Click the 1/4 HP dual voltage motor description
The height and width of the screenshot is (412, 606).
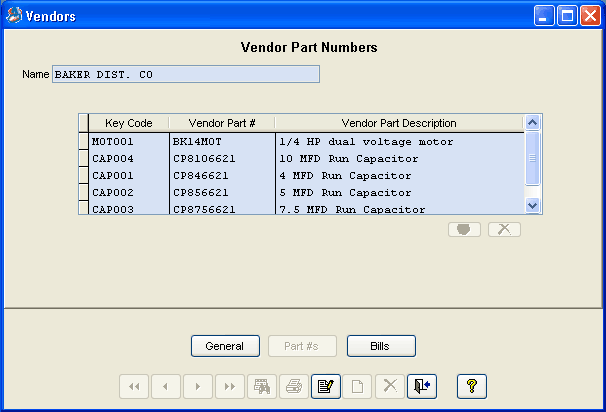tap(400, 141)
